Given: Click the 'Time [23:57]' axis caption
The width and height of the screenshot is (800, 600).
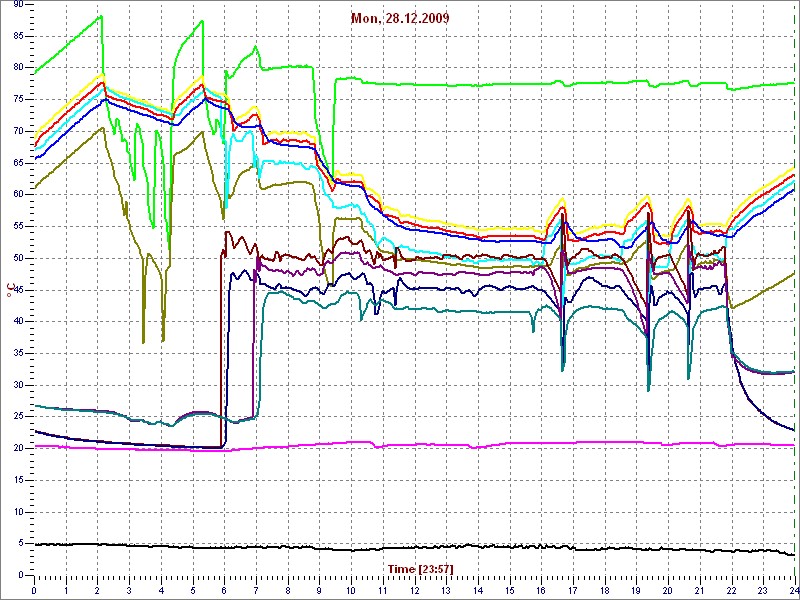Looking at the screenshot, I should point(420,568).
